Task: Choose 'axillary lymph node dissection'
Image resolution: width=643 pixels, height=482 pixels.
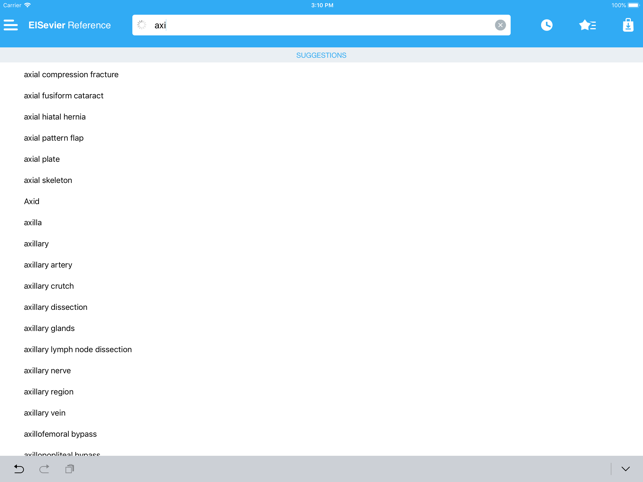Action: (x=78, y=350)
